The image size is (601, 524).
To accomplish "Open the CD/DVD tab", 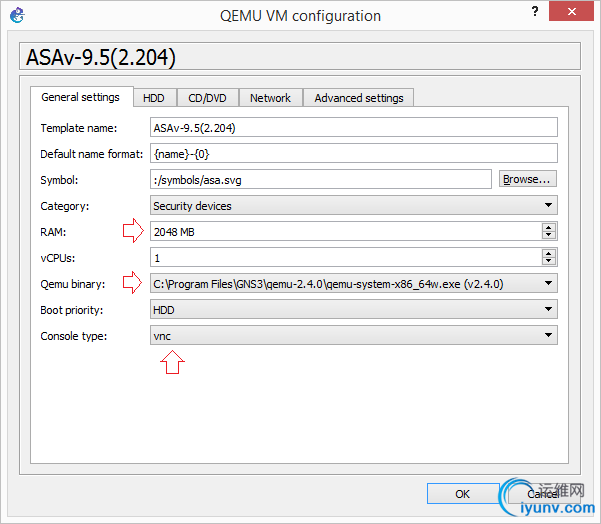I will coord(207,98).
